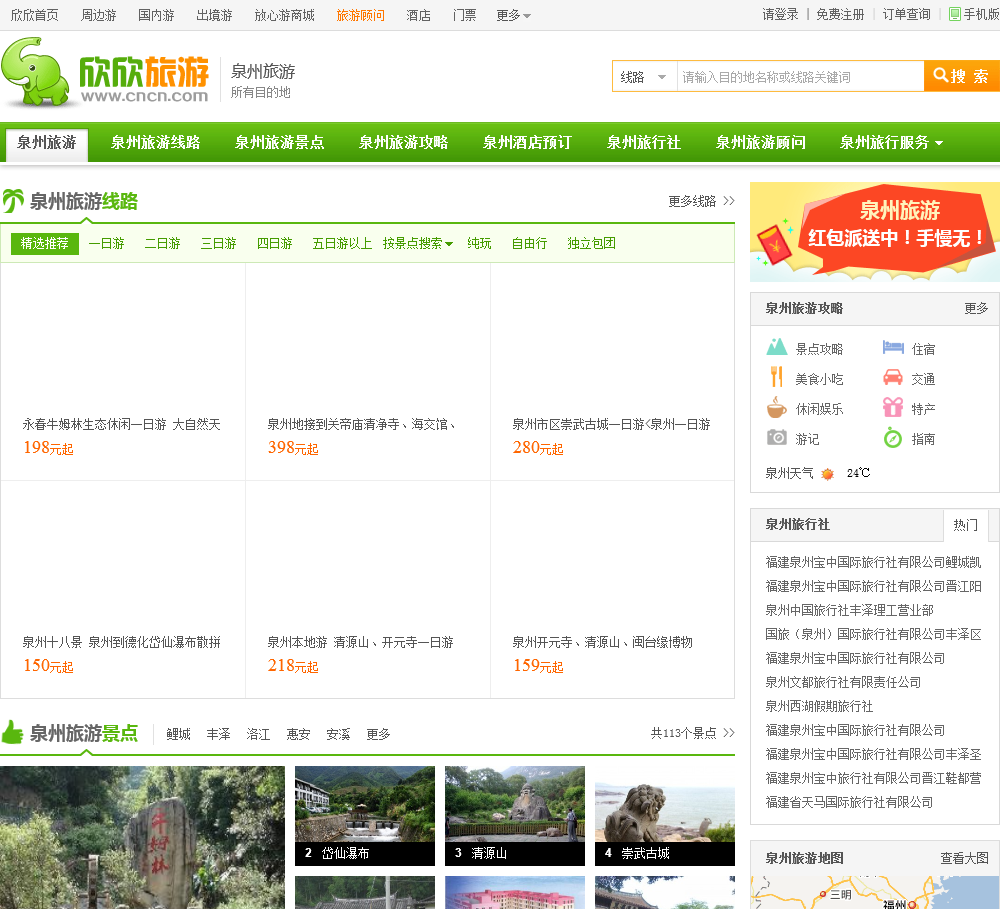Viewport: 1000px width, 909px height.
Task: Click the orange 搜索 button
Action: (962, 77)
